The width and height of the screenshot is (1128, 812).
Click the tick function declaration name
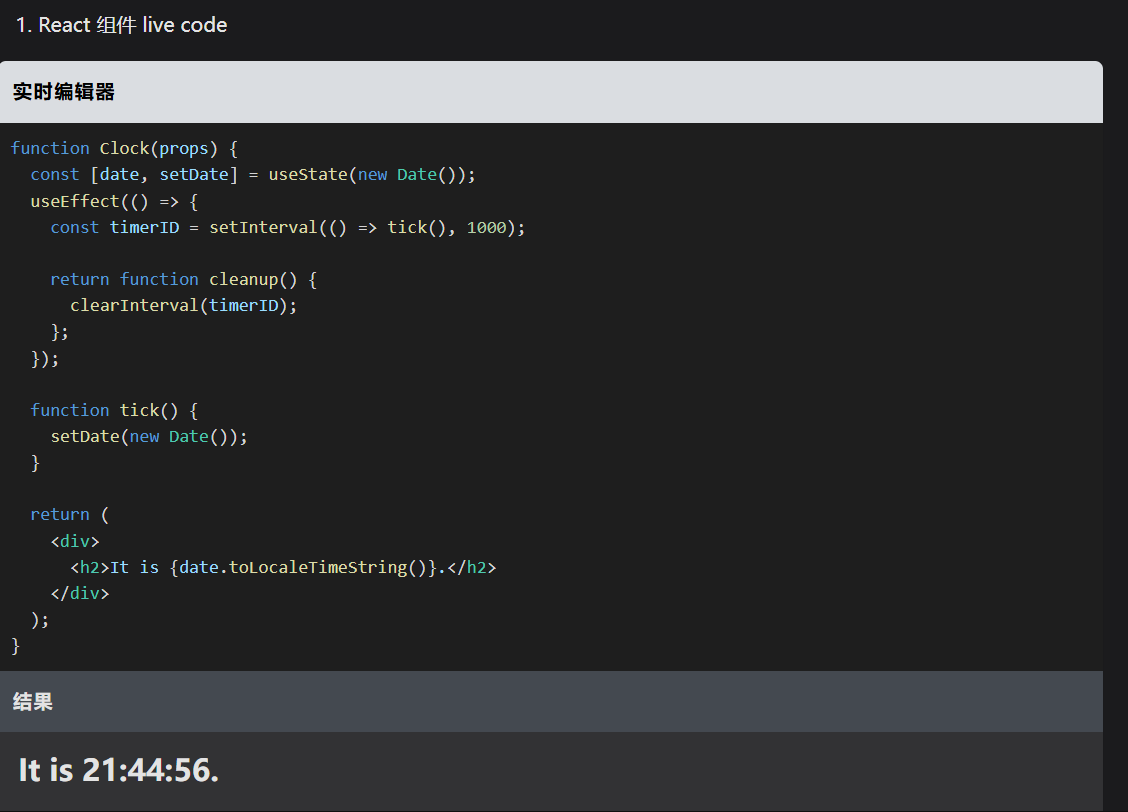tap(139, 410)
